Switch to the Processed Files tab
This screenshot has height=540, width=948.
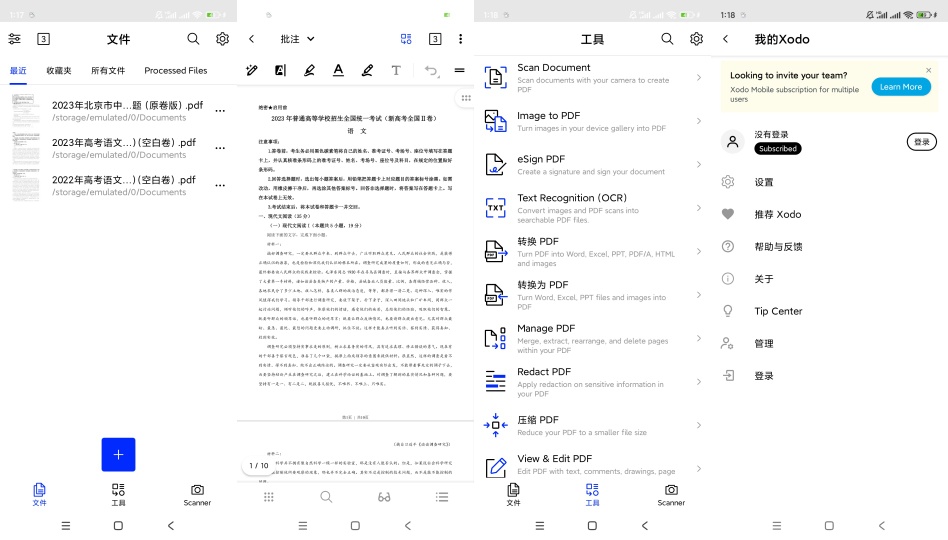click(x=175, y=71)
